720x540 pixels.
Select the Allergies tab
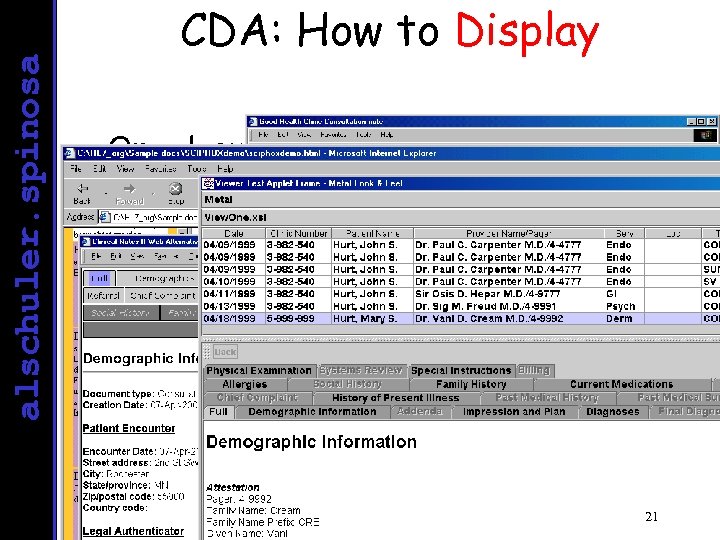pyautogui.click(x=245, y=384)
